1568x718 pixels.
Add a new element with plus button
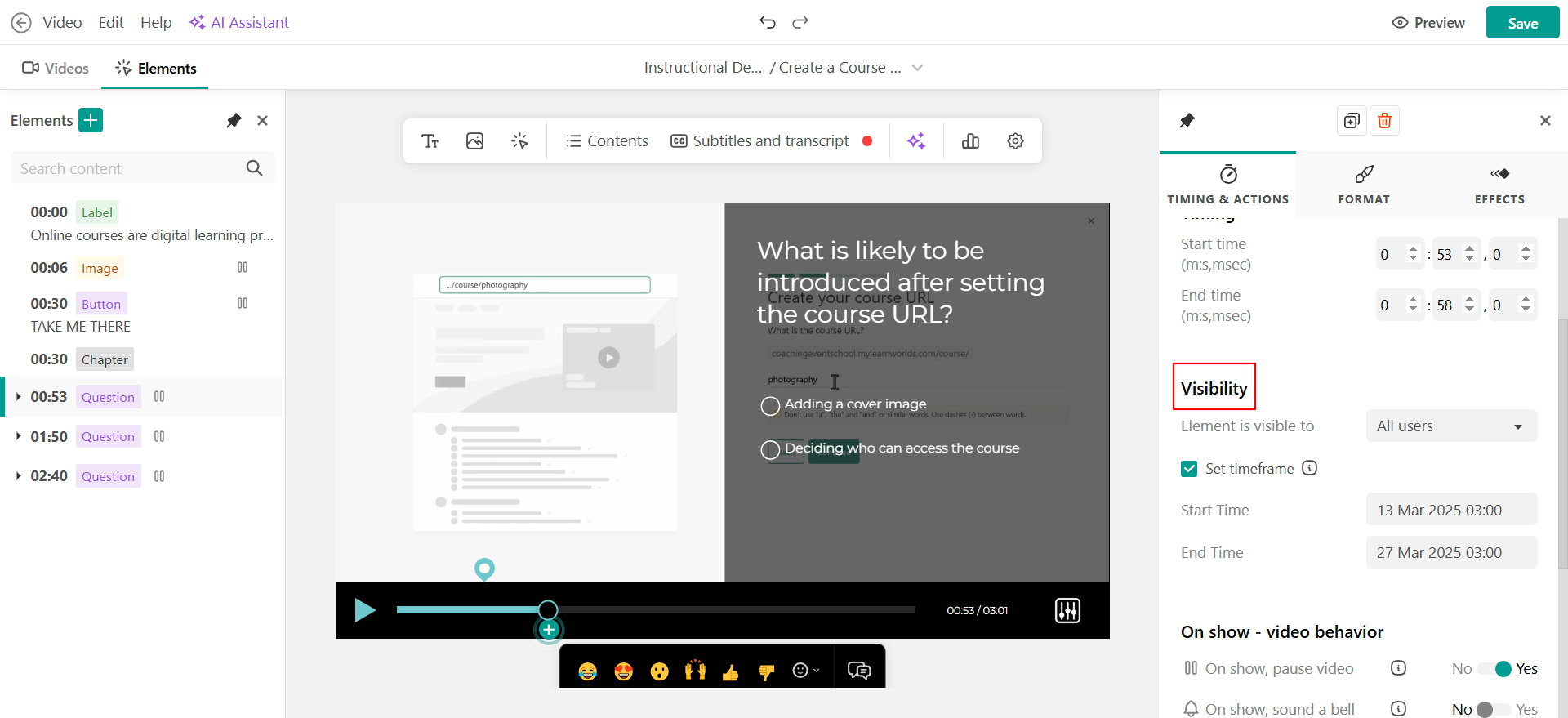(x=91, y=120)
